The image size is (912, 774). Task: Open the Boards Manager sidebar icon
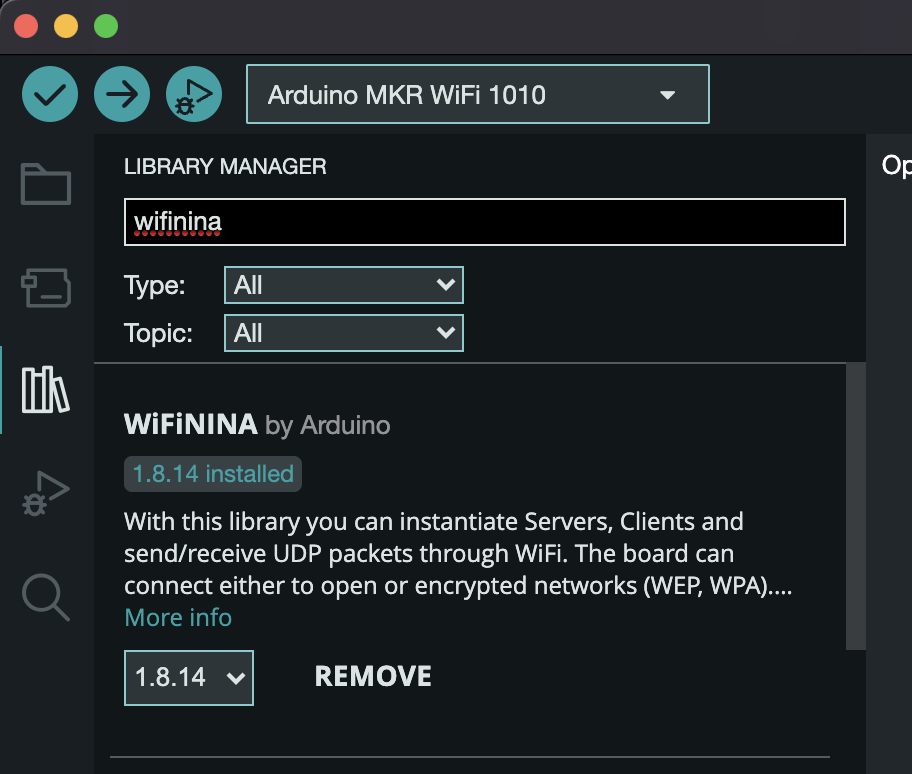click(44, 288)
